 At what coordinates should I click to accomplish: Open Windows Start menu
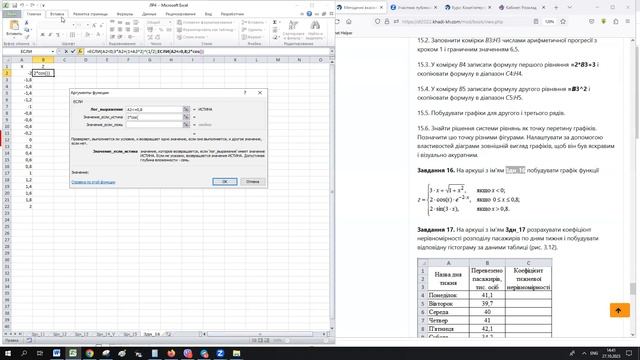[x=8, y=353]
